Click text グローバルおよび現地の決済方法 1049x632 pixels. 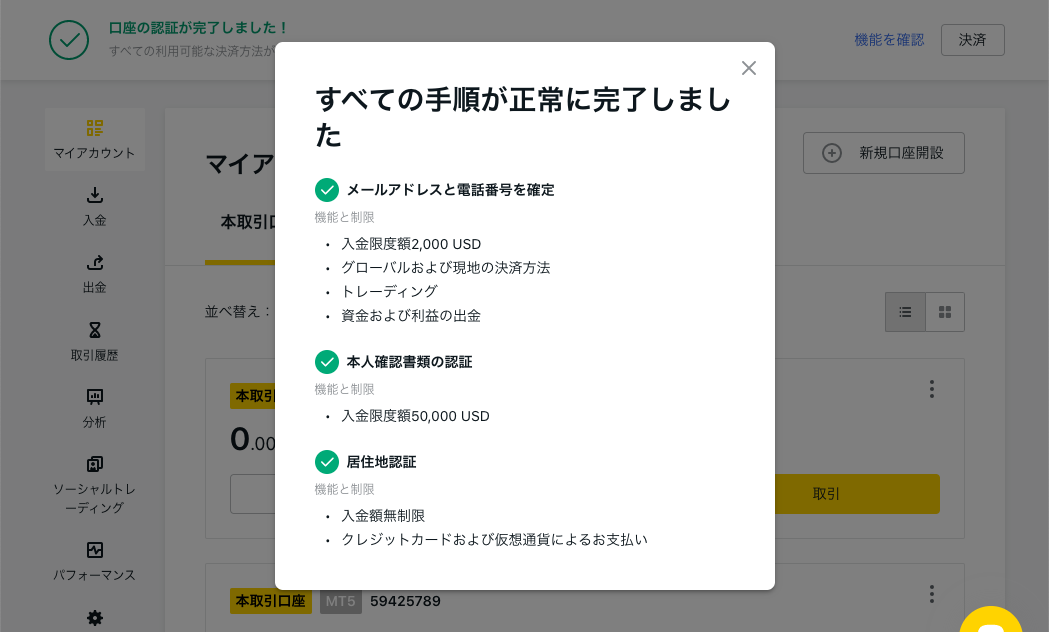click(446, 268)
